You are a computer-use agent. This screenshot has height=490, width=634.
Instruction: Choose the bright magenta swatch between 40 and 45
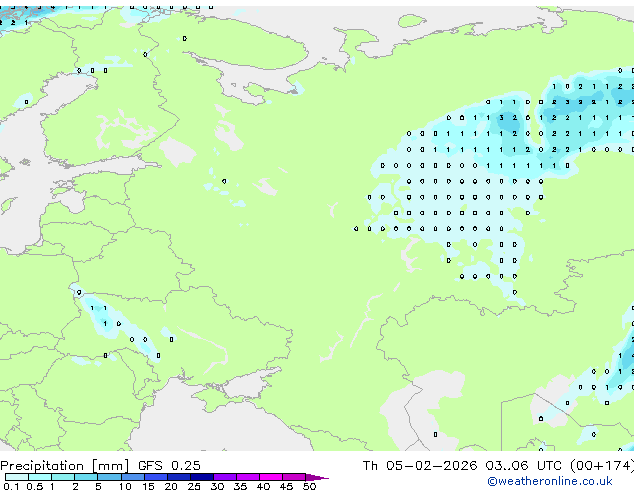point(271,477)
